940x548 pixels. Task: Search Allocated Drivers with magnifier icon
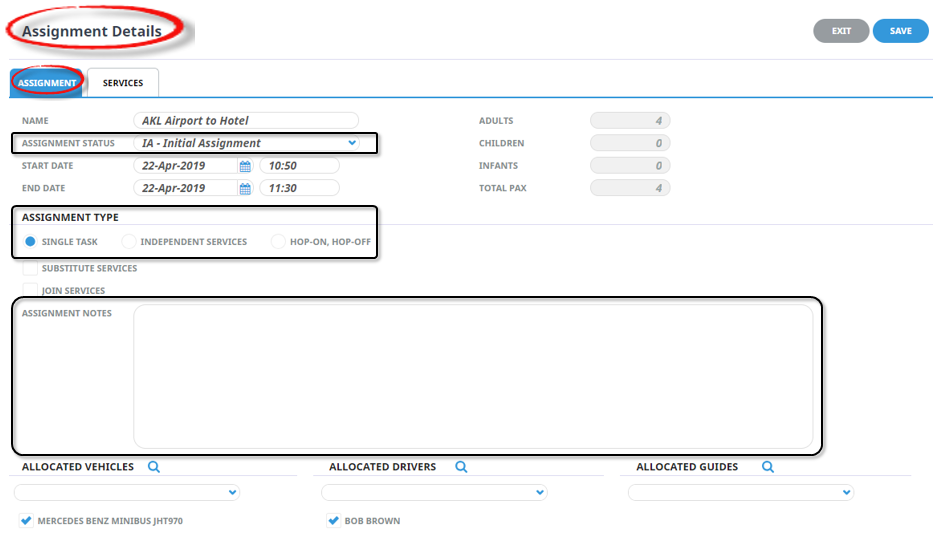[x=461, y=467]
